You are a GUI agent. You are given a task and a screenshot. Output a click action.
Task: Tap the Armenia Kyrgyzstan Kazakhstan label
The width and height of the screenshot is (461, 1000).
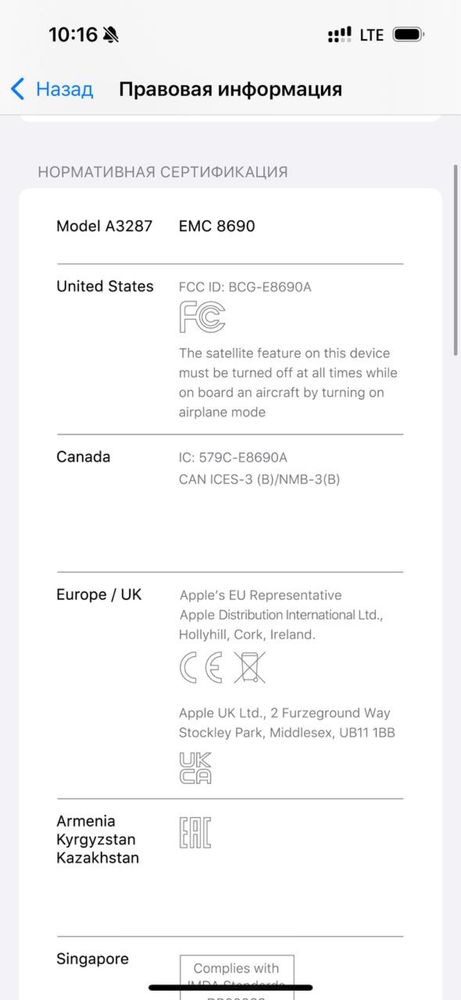tap(98, 839)
